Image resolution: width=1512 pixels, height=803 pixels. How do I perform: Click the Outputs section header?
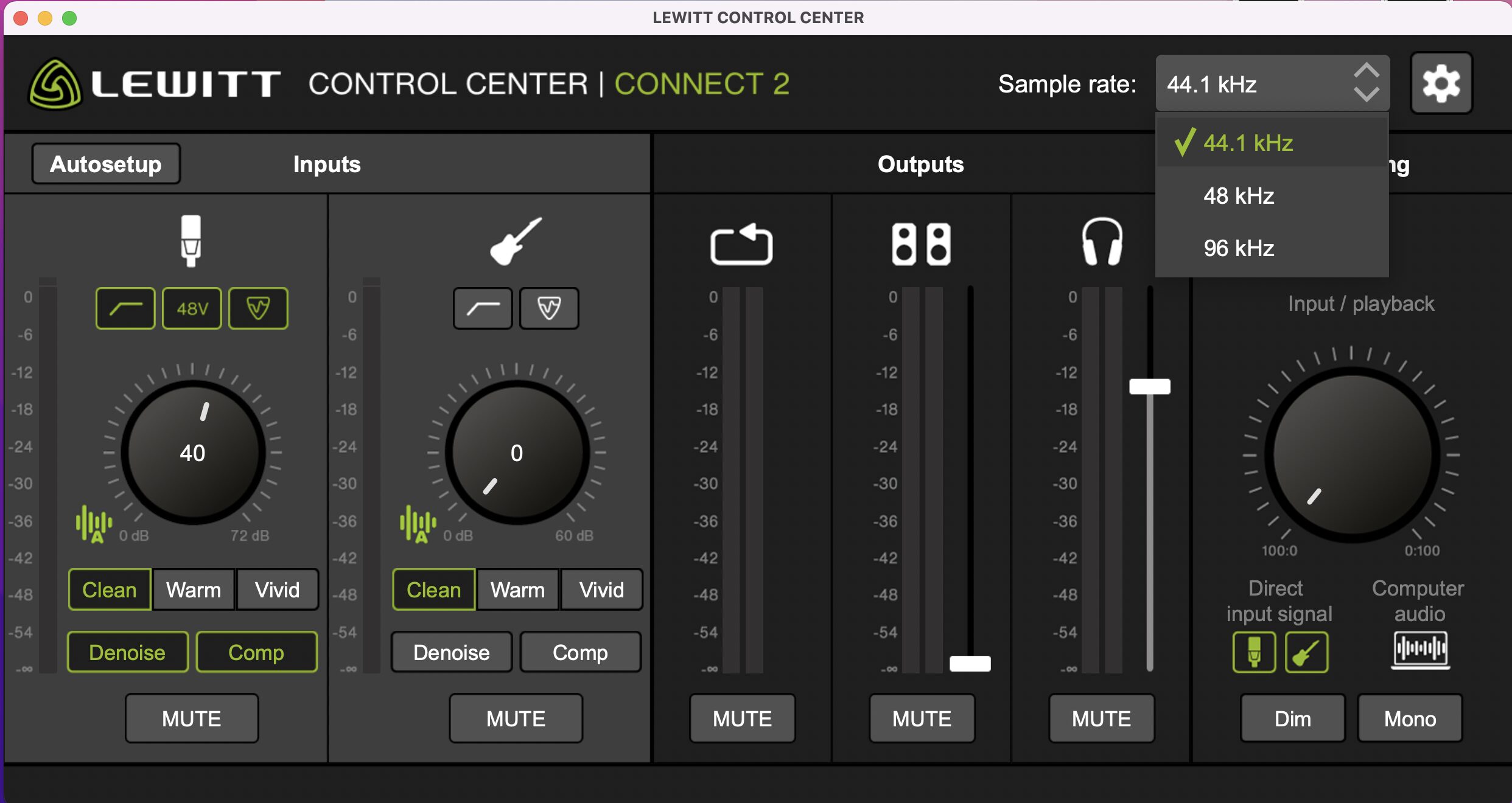920,164
